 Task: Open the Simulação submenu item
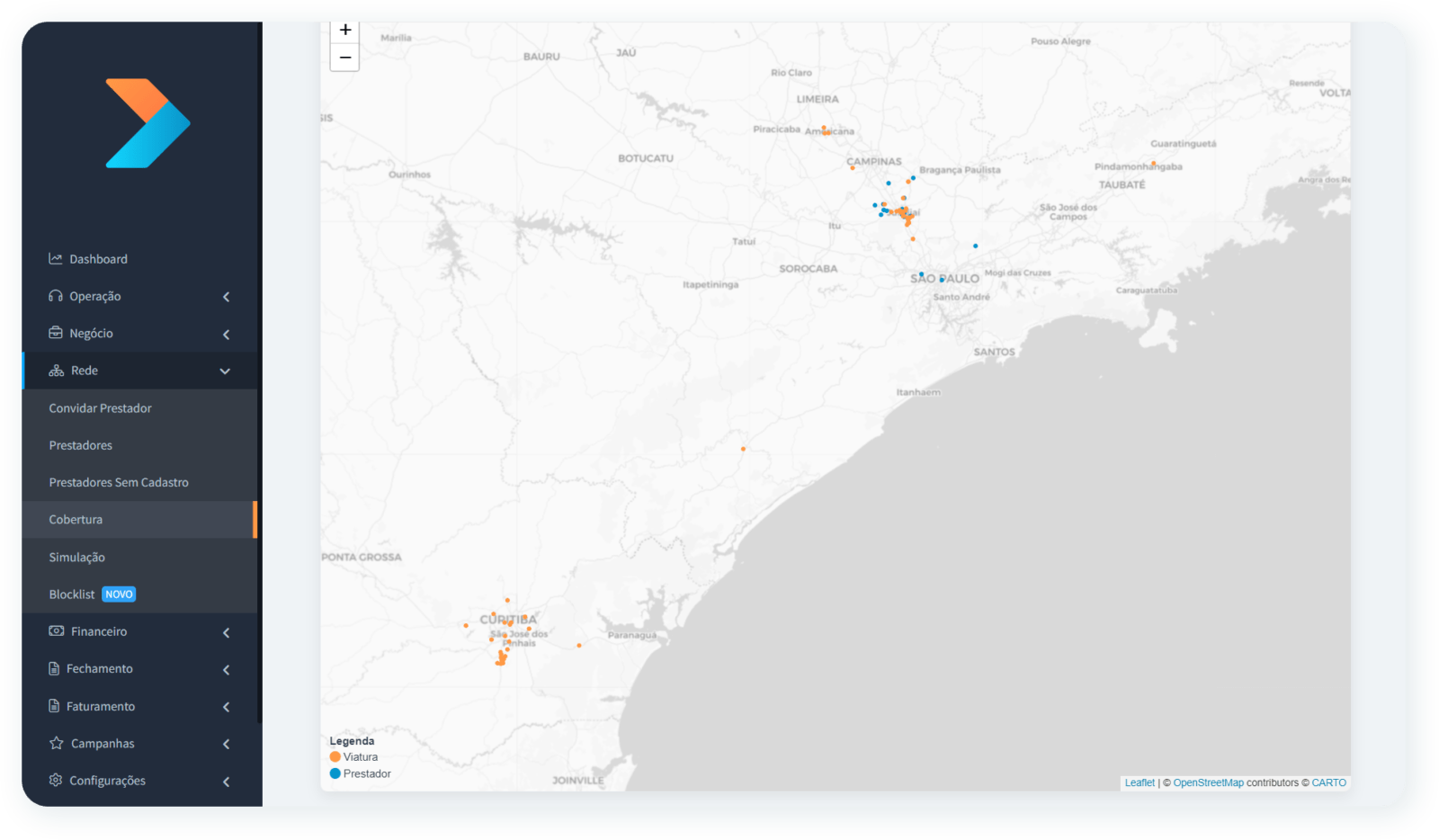pyautogui.click(x=139, y=558)
